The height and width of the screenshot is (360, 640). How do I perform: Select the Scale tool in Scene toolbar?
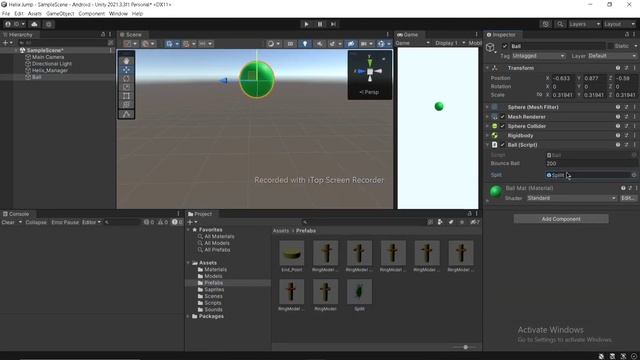click(126, 87)
